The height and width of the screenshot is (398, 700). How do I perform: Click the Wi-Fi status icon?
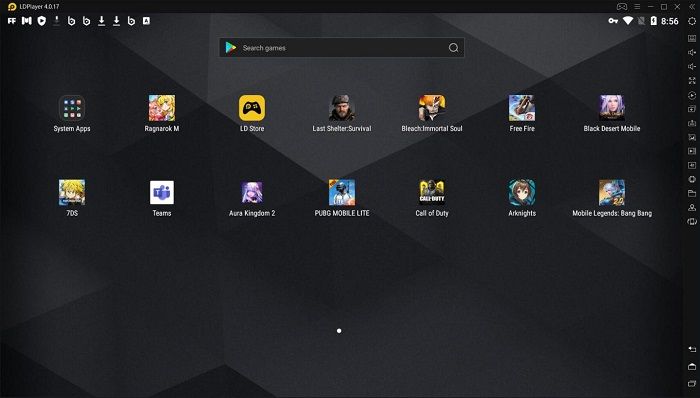(x=628, y=21)
